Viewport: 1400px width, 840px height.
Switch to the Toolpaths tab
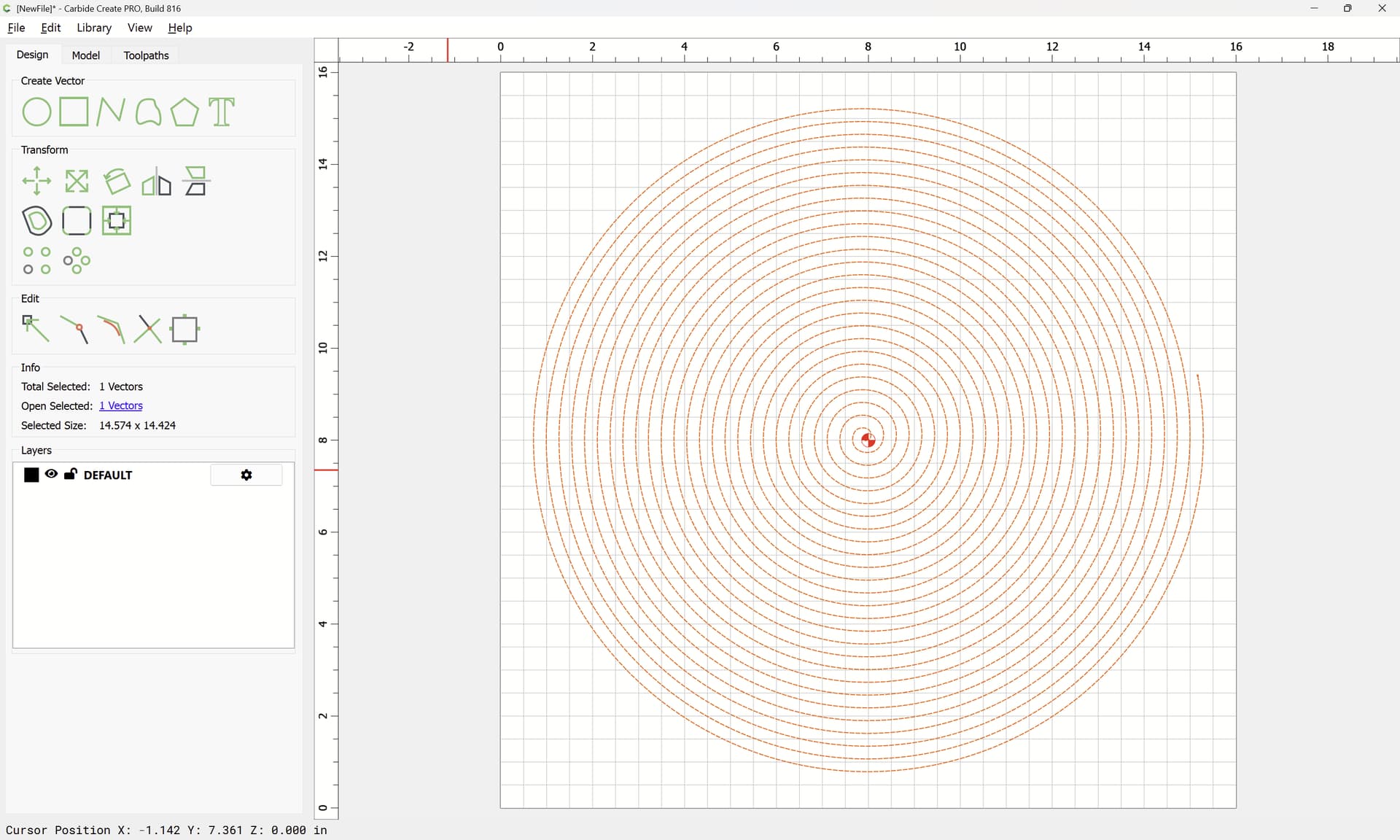tap(146, 55)
